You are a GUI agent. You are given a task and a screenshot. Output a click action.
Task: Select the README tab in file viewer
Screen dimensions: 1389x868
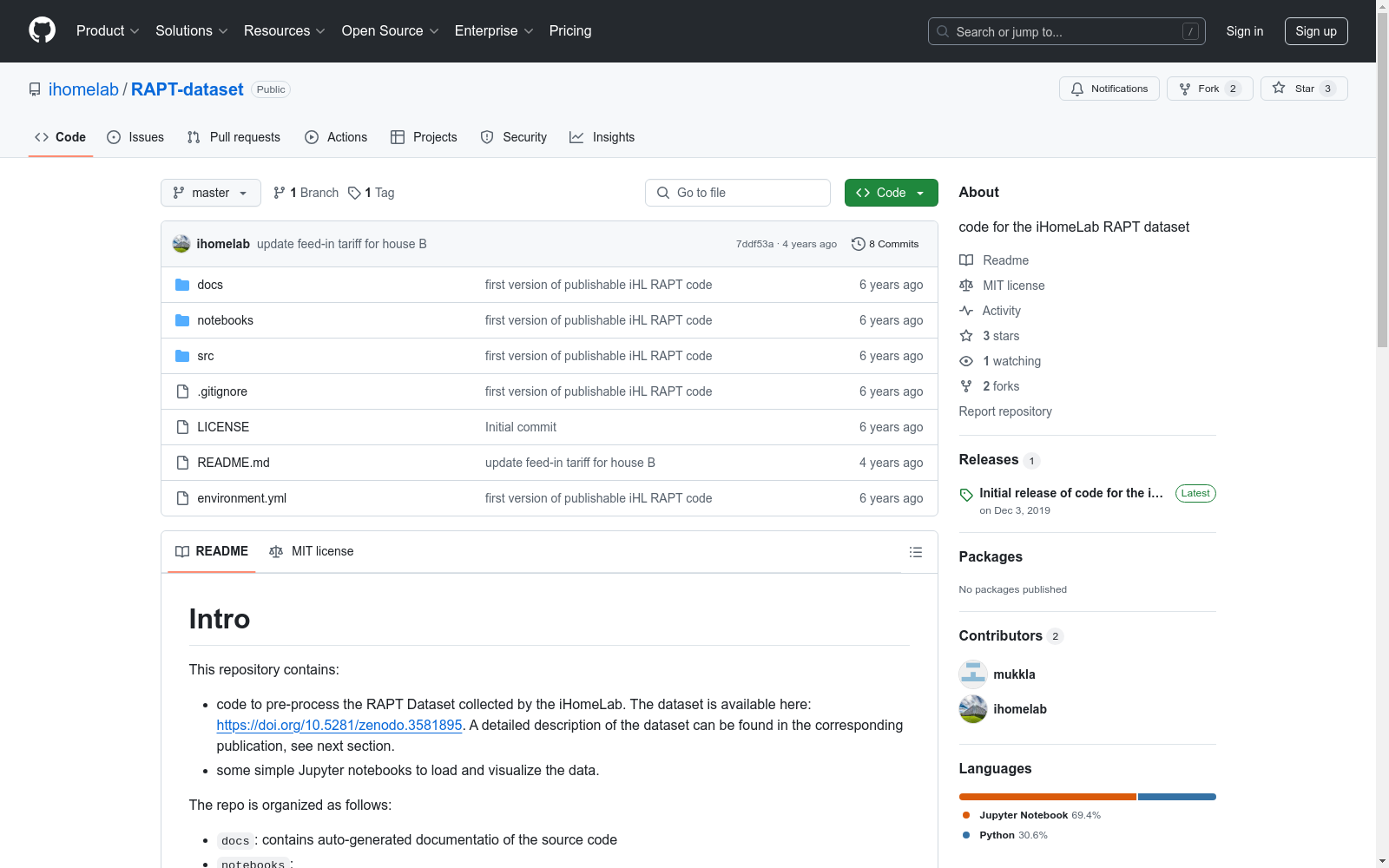click(x=212, y=552)
